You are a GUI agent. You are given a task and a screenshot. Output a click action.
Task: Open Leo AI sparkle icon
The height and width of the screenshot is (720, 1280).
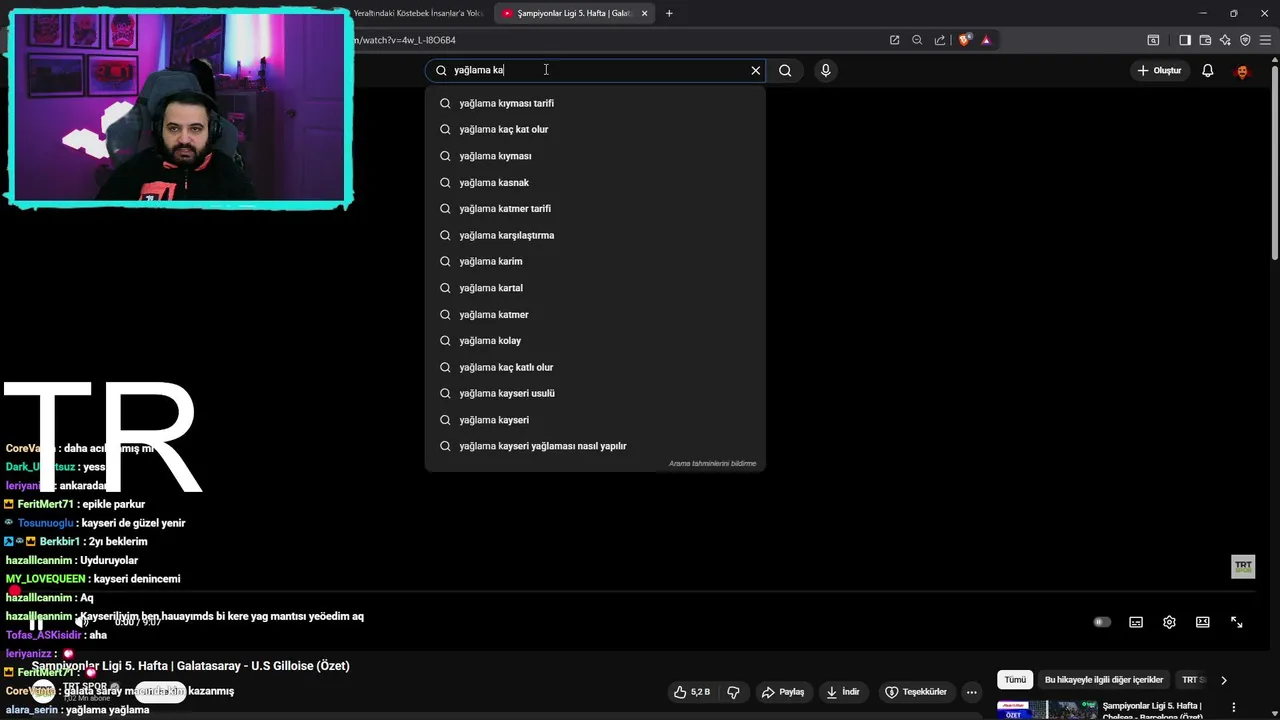coord(1225,40)
